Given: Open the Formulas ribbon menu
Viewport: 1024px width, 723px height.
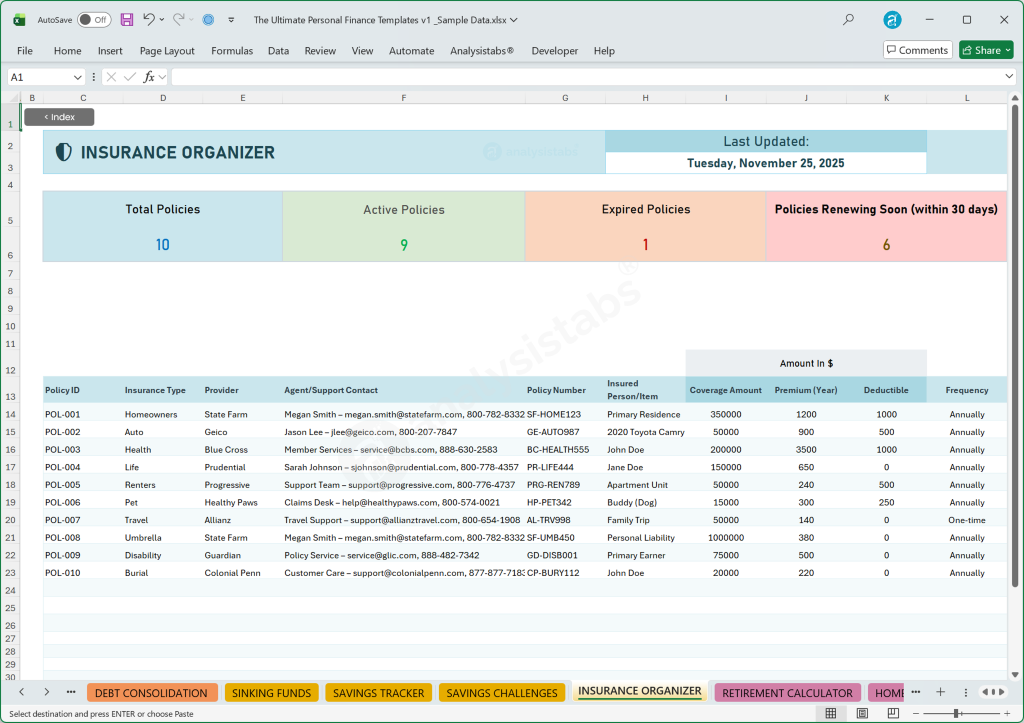Looking at the screenshot, I should click(232, 50).
